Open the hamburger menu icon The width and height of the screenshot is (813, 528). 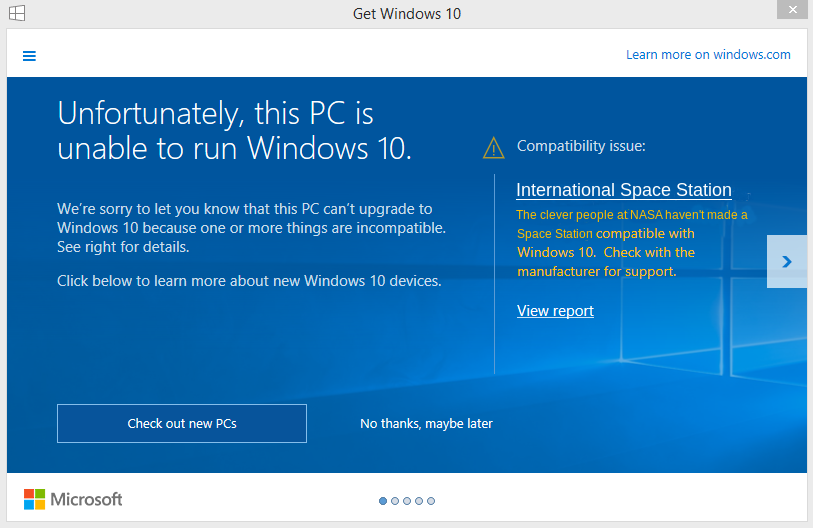(x=30, y=56)
